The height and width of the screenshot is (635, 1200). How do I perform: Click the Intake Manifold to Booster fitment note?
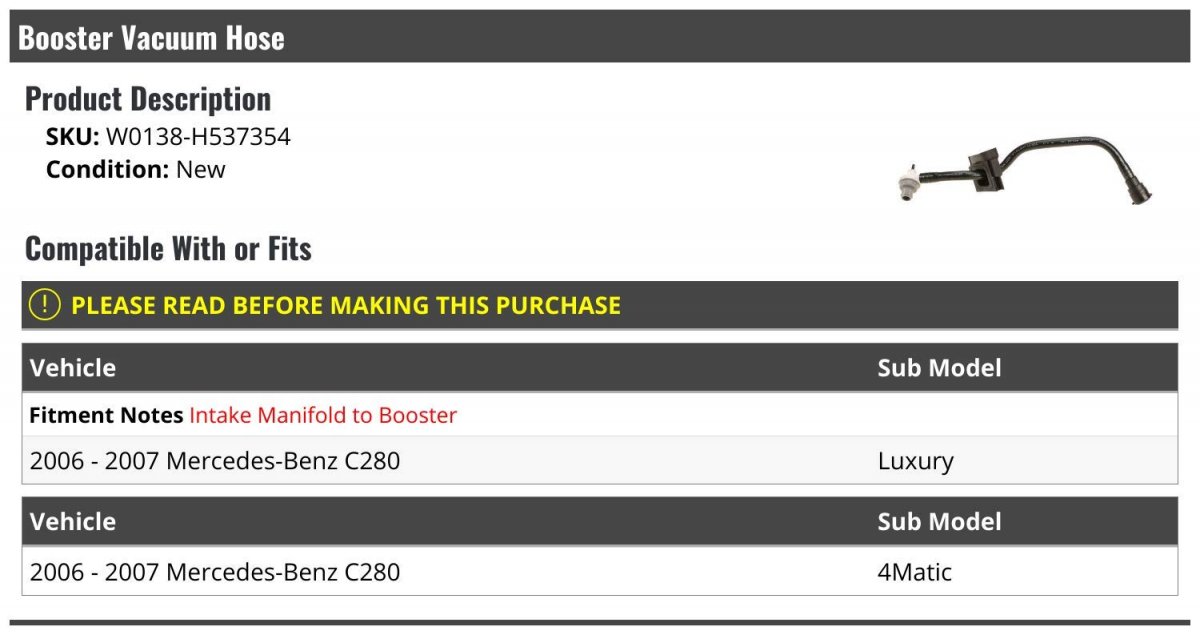click(323, 415)
